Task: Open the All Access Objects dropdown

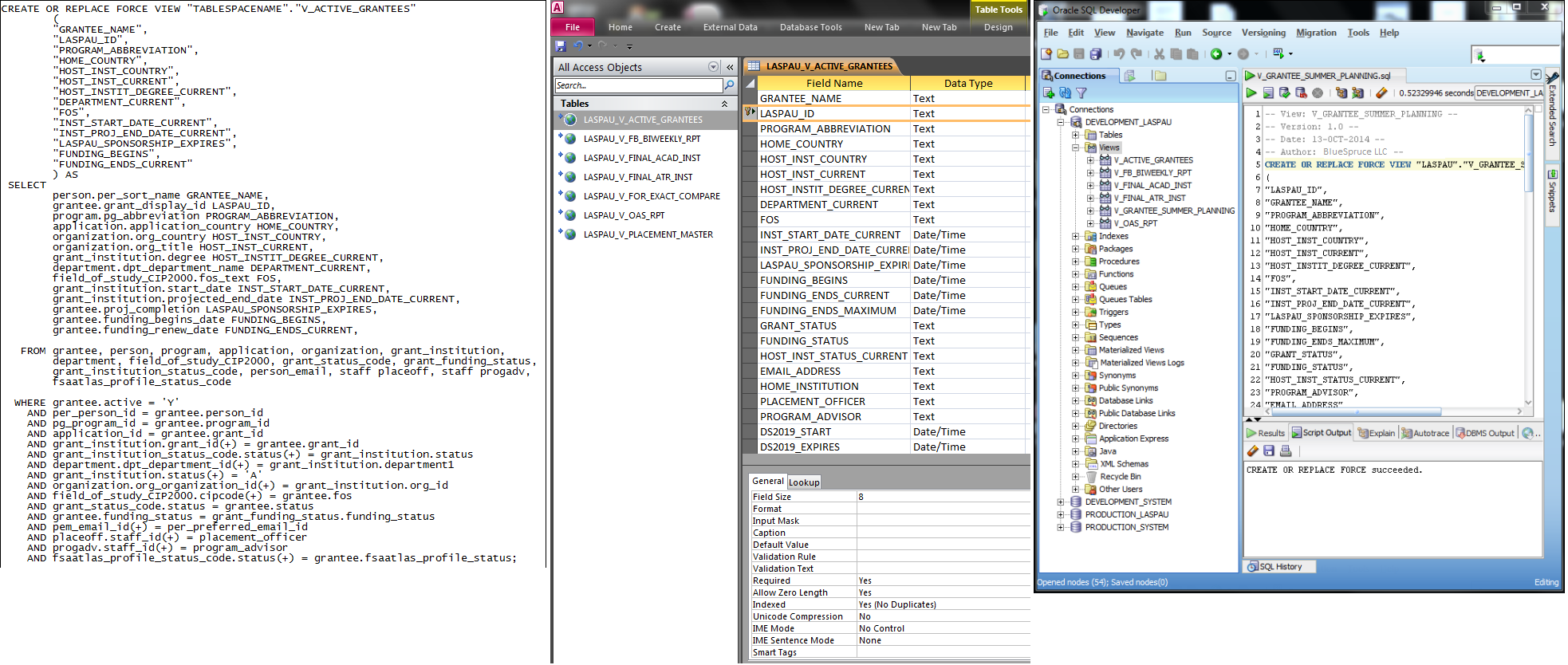Action: [713, 68]
